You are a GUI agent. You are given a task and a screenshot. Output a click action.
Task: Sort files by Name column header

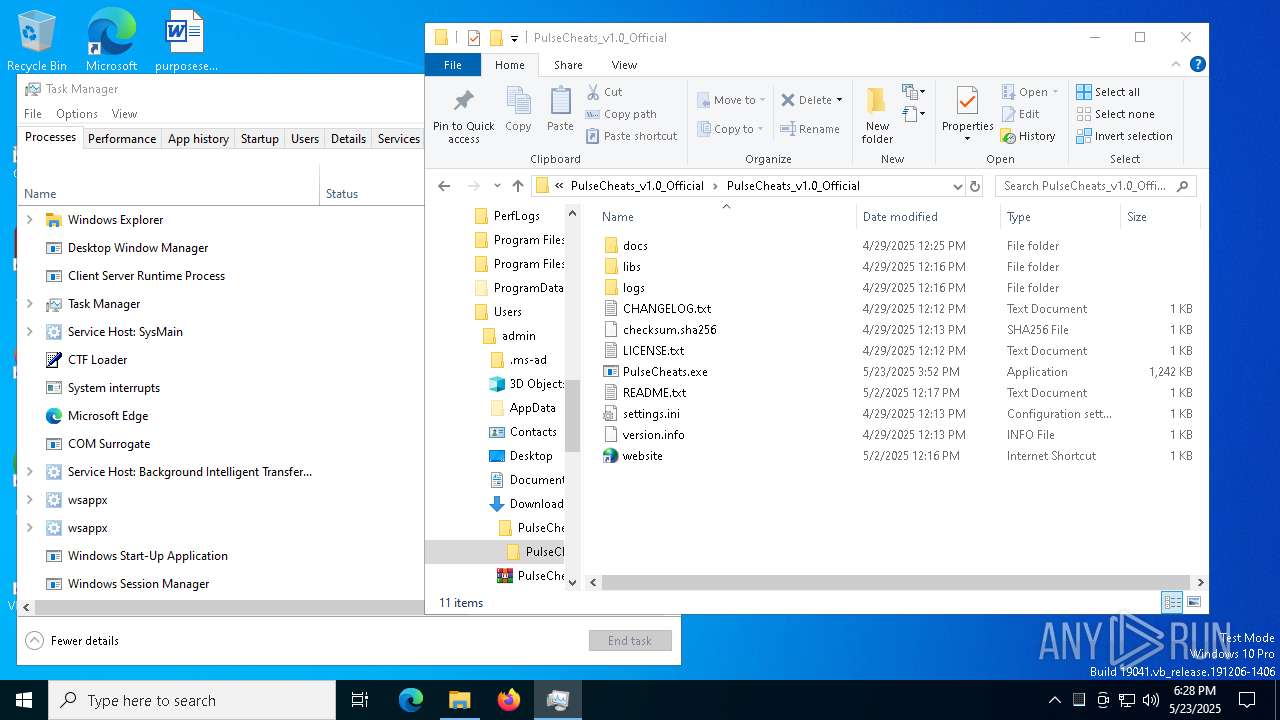coord(726,217)
